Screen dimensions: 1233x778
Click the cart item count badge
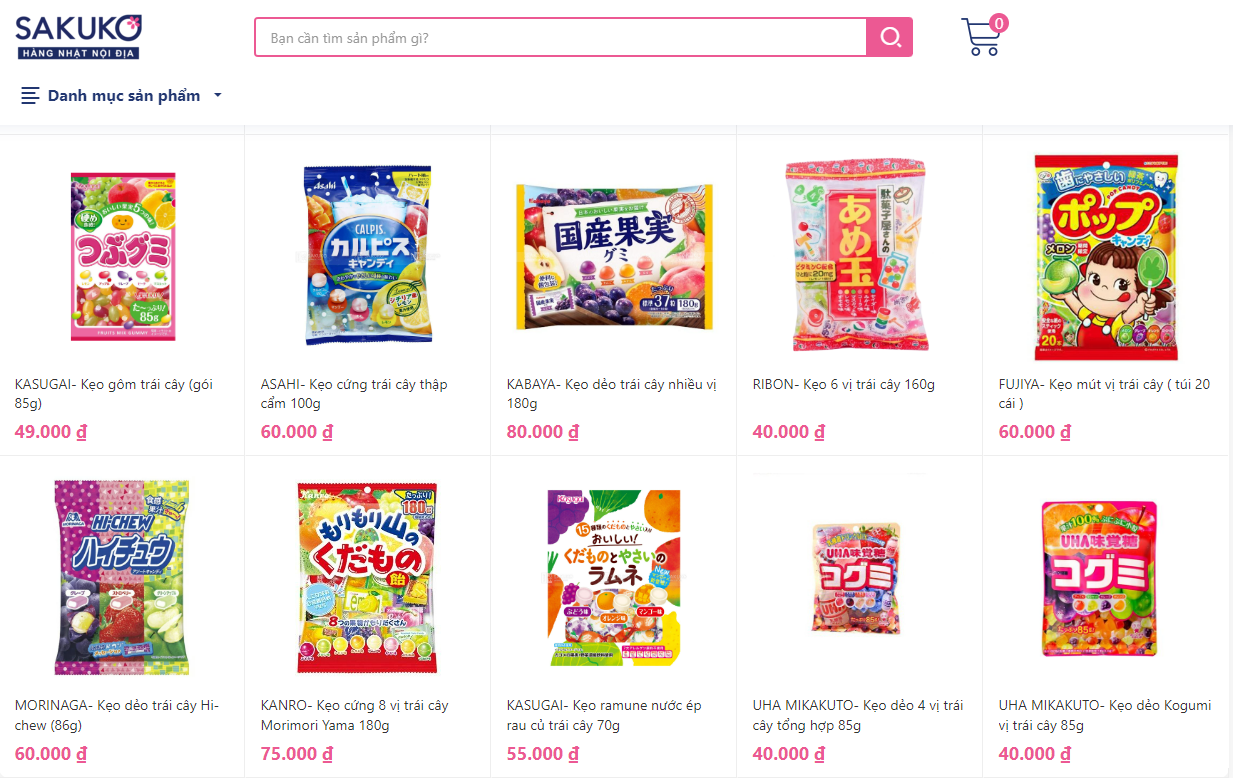click(x=999, y=23)
